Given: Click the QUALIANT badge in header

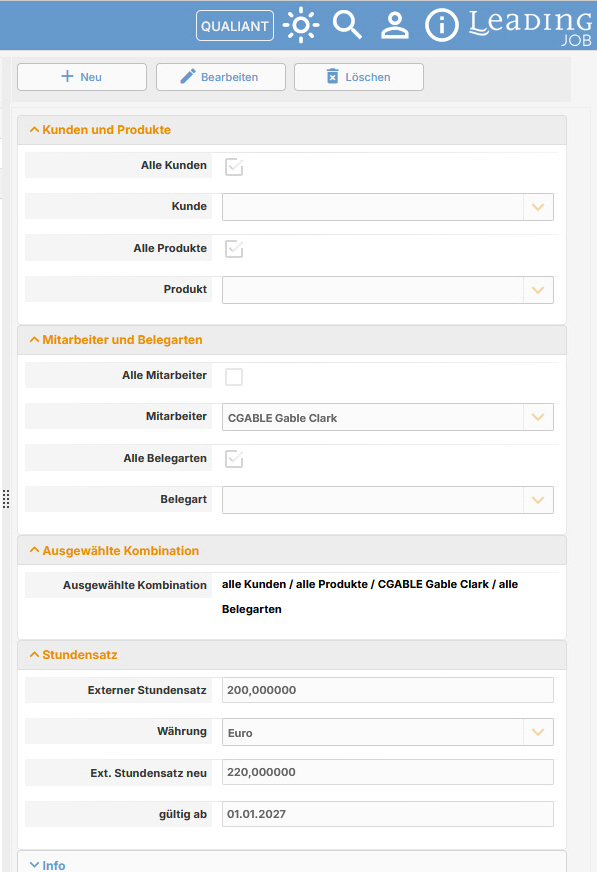Looking at the screenshot, I should click(x=235, y=26).
